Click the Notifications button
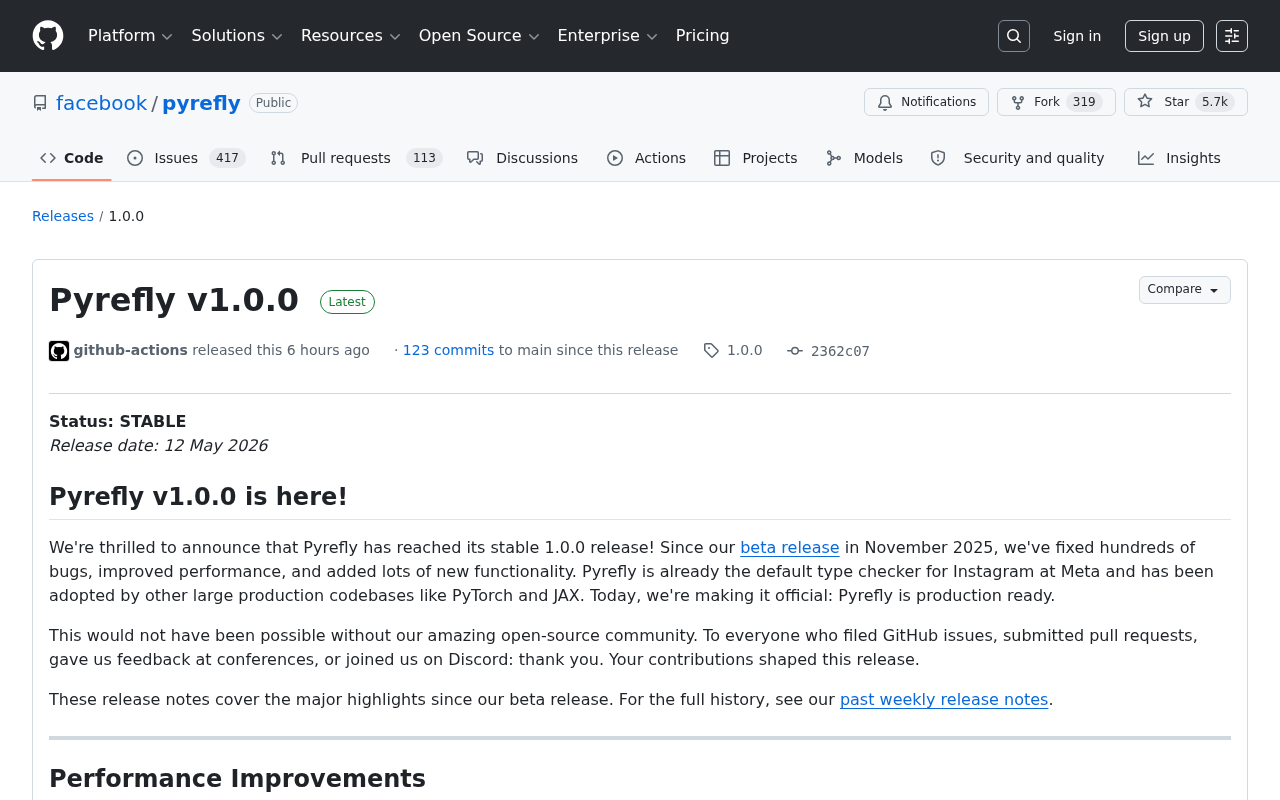Screen dimensions: 1280x800 click(926, 102)
